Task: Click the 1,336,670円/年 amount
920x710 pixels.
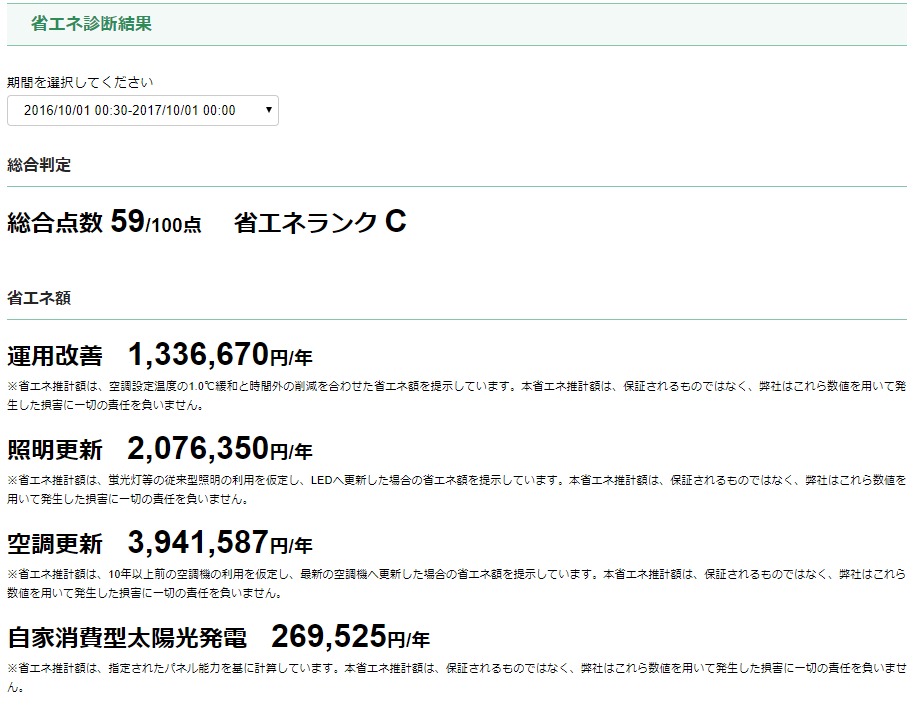Action: click(220, 354)
